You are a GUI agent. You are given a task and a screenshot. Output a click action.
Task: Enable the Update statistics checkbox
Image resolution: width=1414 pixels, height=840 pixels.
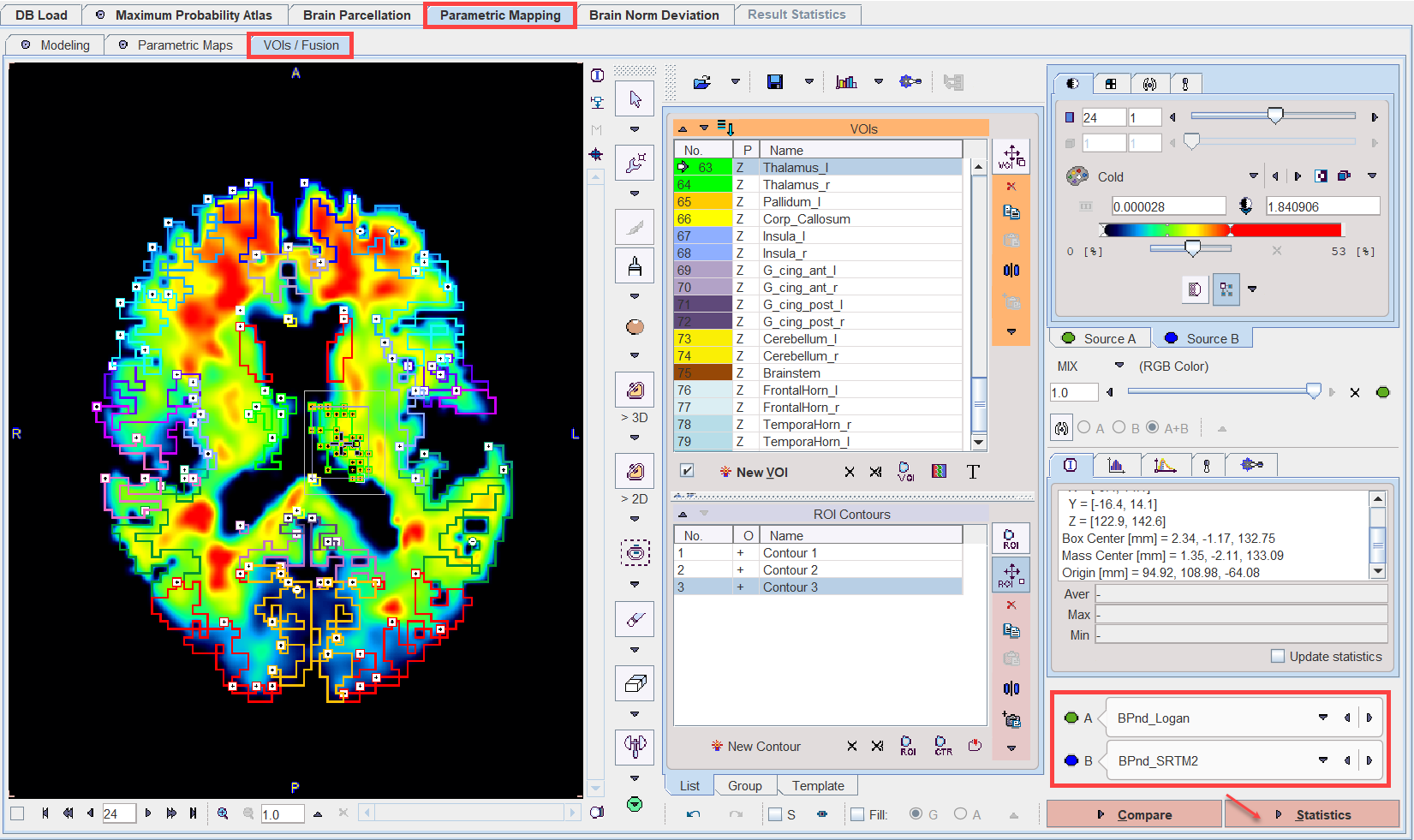pyautogui.click(x=1278, y=656)
